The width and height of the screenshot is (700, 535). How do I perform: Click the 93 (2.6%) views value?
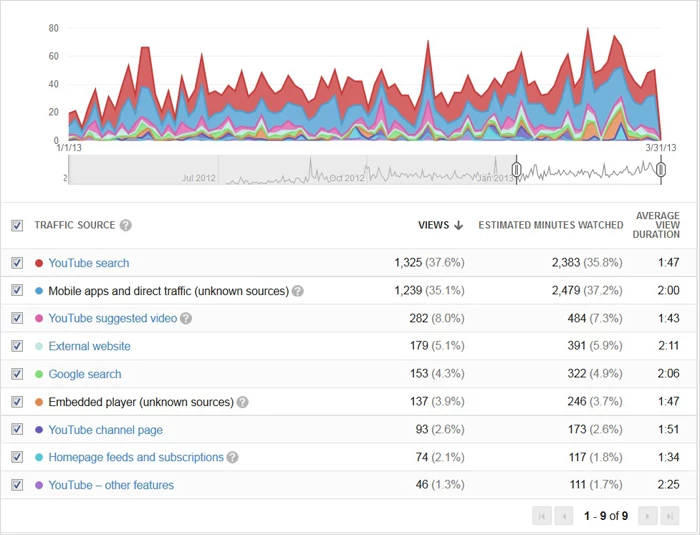click(x=440, y=429)
